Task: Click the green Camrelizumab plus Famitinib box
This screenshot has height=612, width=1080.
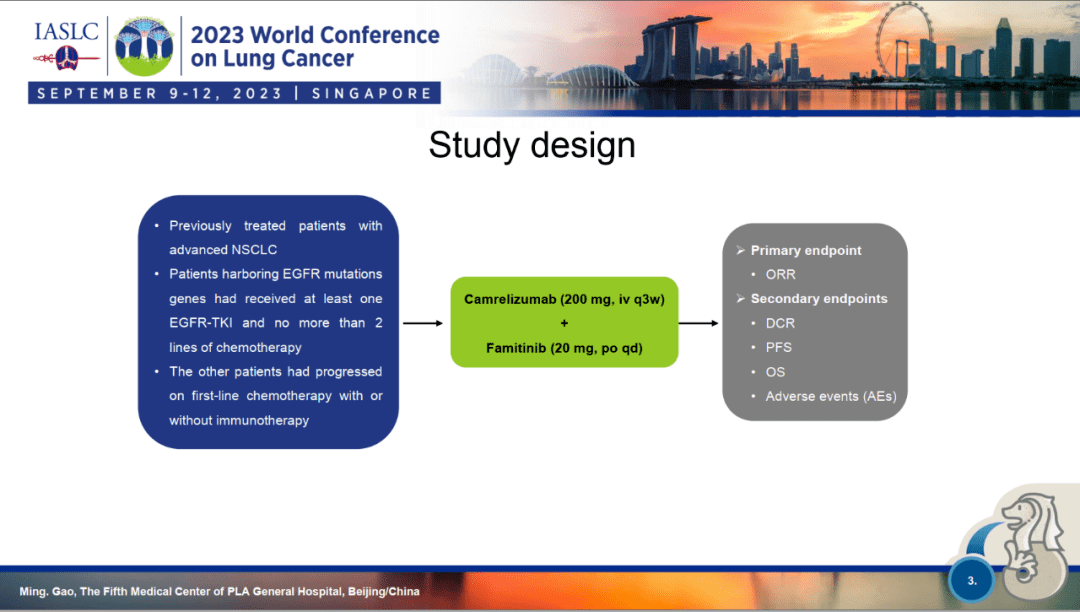Action: tap(564, 322)
